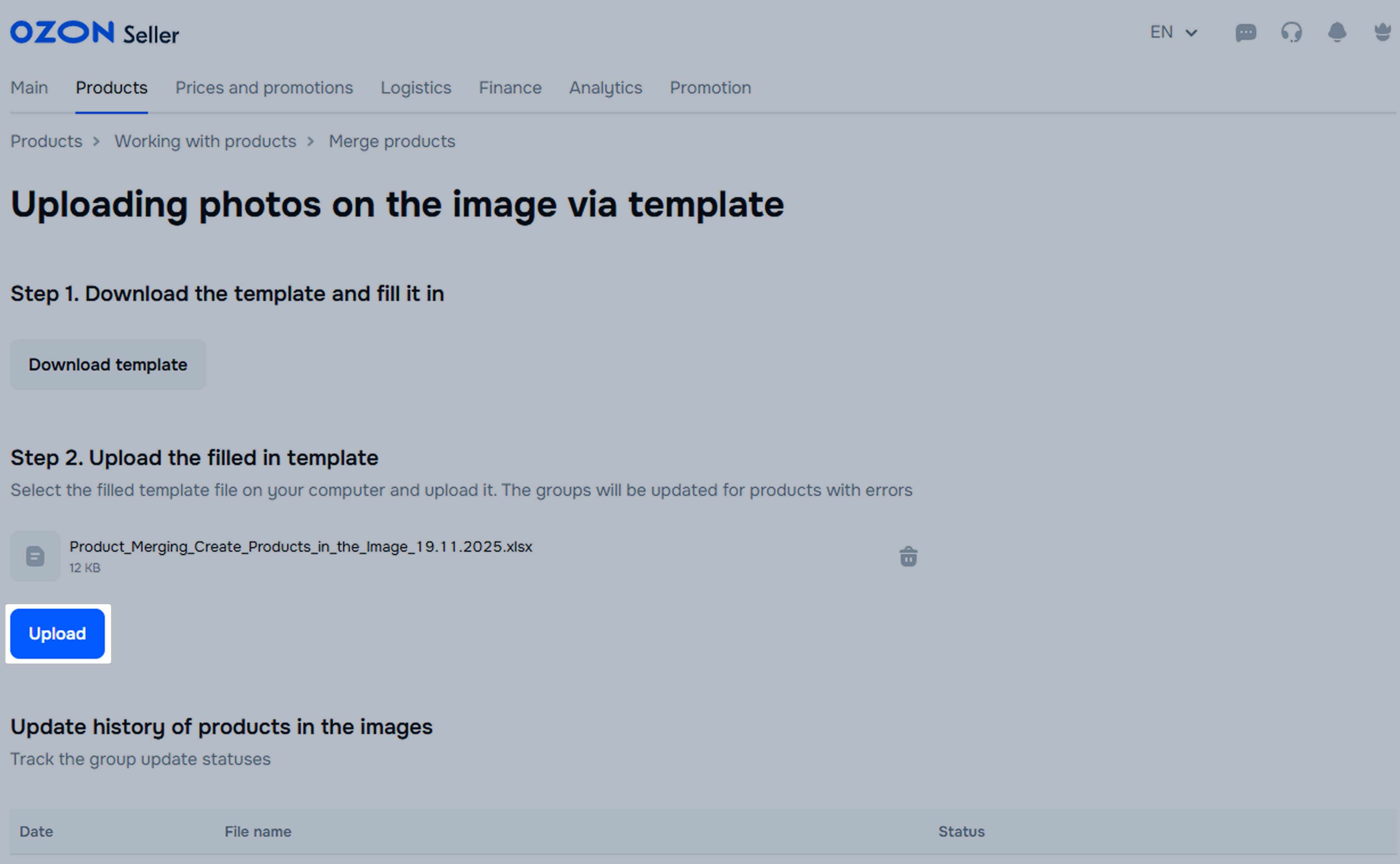Screen dimensions: 1400x864
Task: Go to the Main tab
Action: tap(29, 88)
